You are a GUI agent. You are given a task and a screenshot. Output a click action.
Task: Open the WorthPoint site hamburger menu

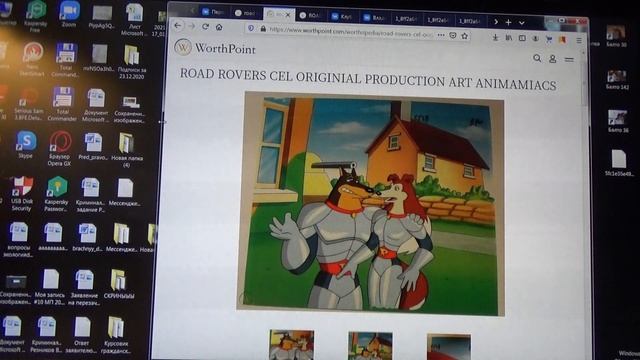click(x=569, y=60)
